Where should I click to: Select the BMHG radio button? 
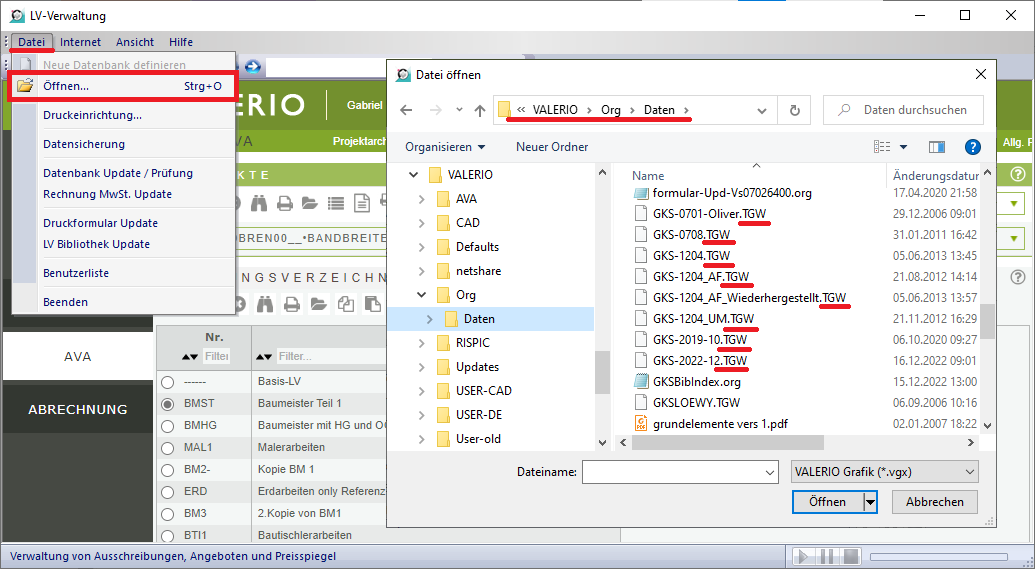point(167,426)
